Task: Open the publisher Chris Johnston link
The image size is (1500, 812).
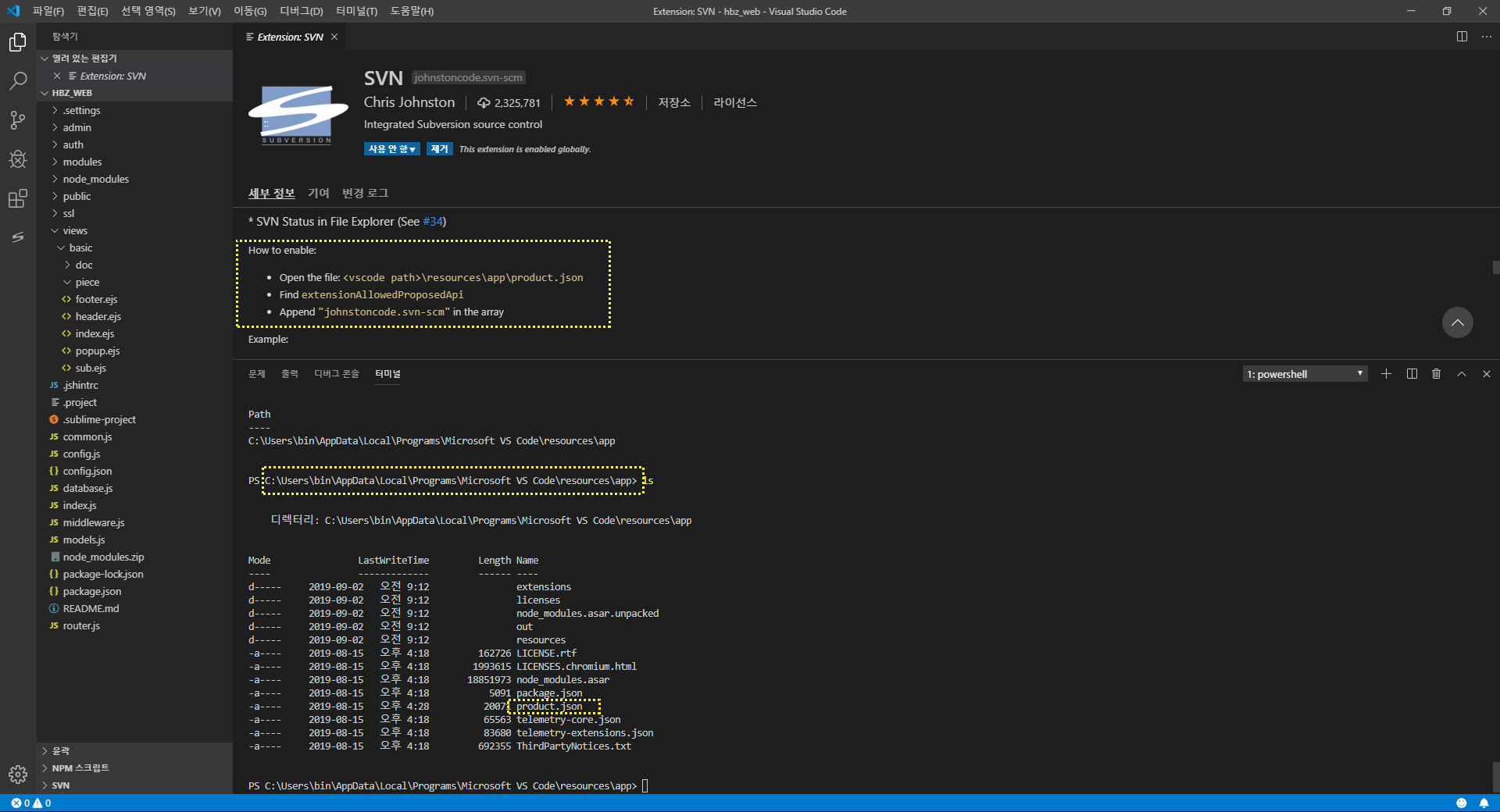Action: coord(409,102)
